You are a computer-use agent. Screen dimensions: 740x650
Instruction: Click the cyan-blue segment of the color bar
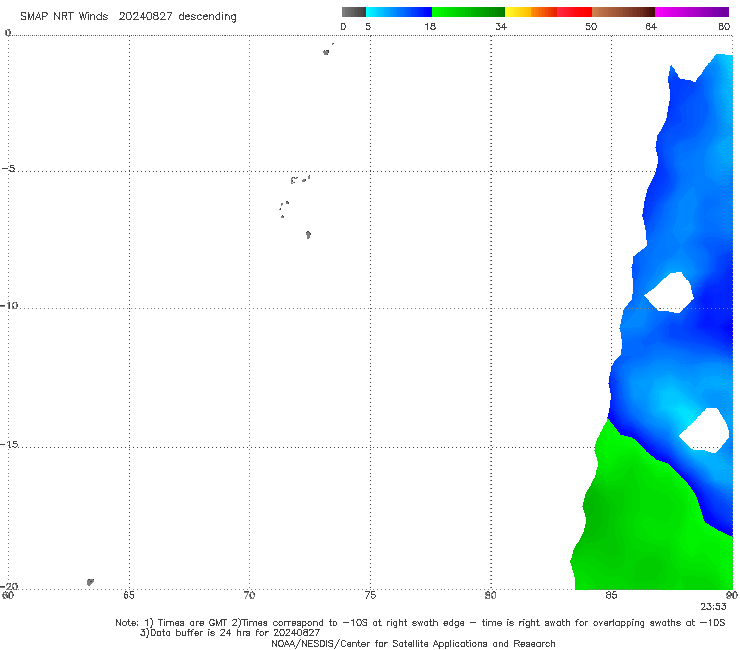tap(399, 12)
